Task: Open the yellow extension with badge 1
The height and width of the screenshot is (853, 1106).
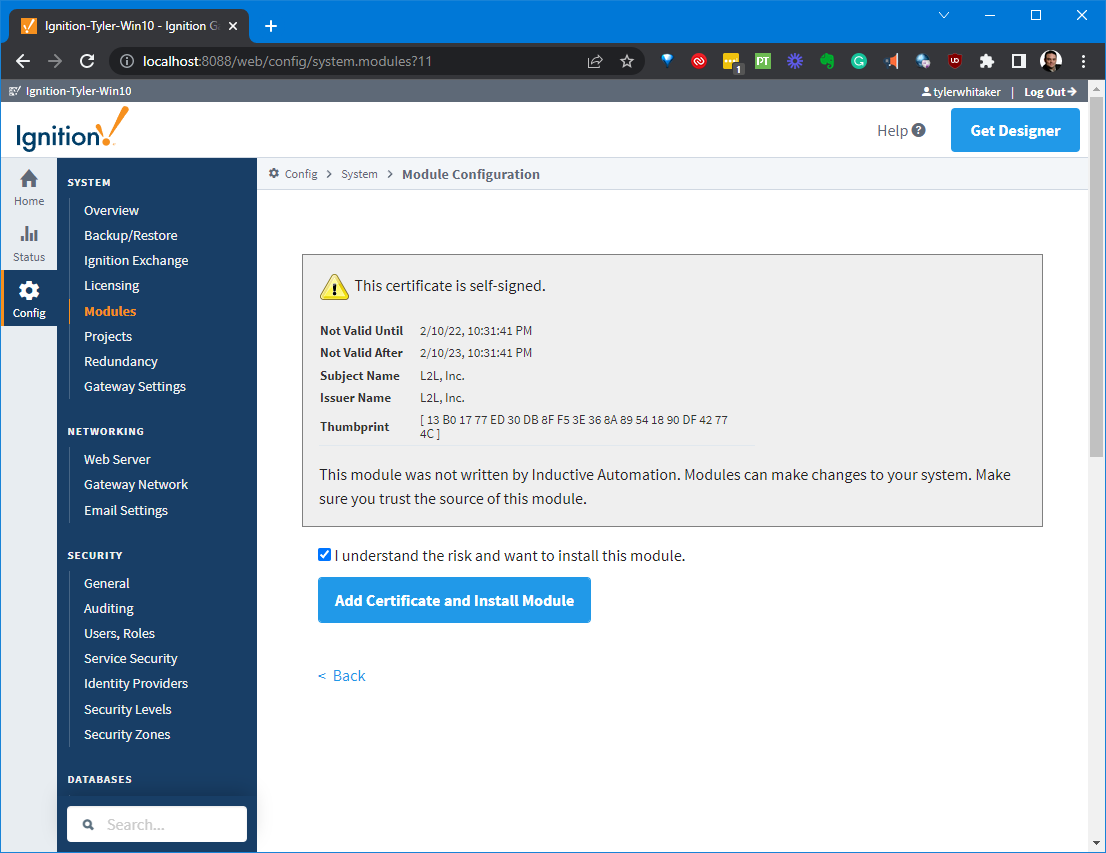Action: pyautogui.click(x=731, y=63)
